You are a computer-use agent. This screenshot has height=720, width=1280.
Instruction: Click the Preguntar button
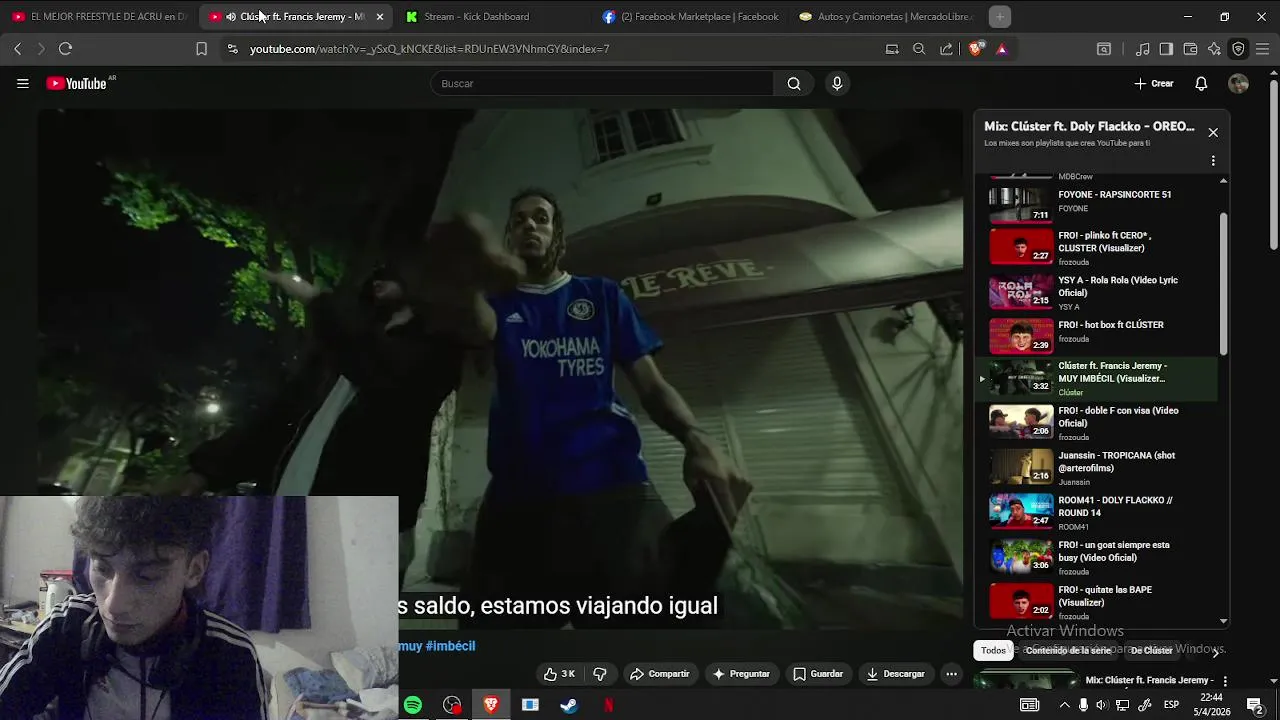(x=740, y=674)
